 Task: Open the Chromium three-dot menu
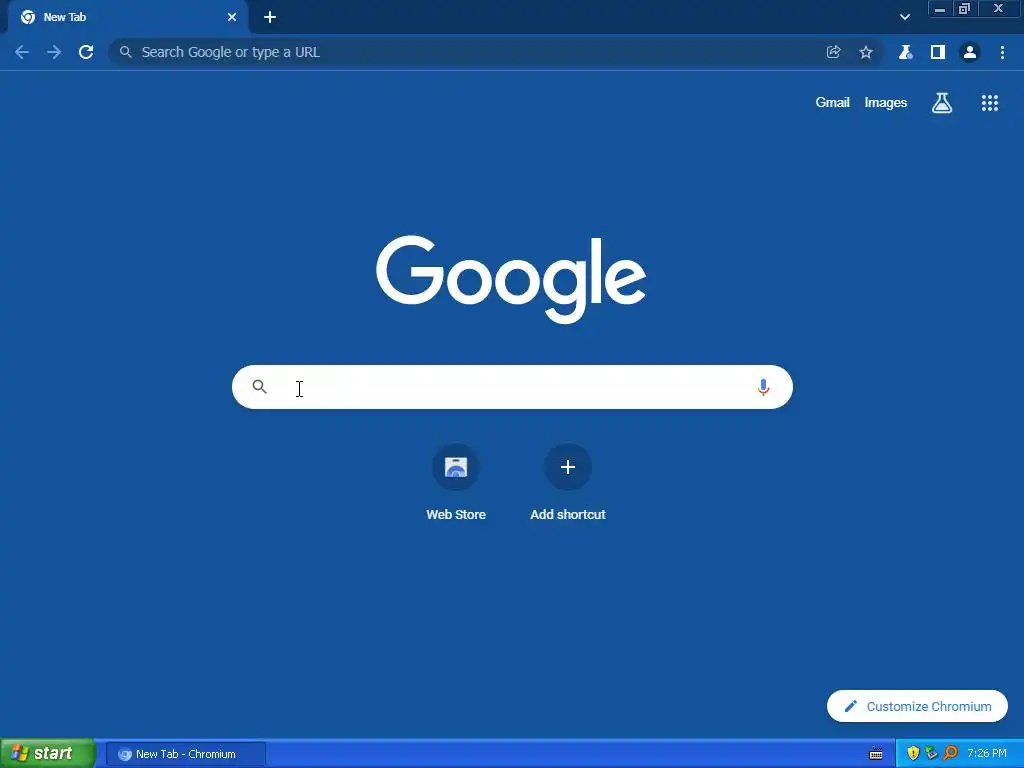pos(1002,52)
